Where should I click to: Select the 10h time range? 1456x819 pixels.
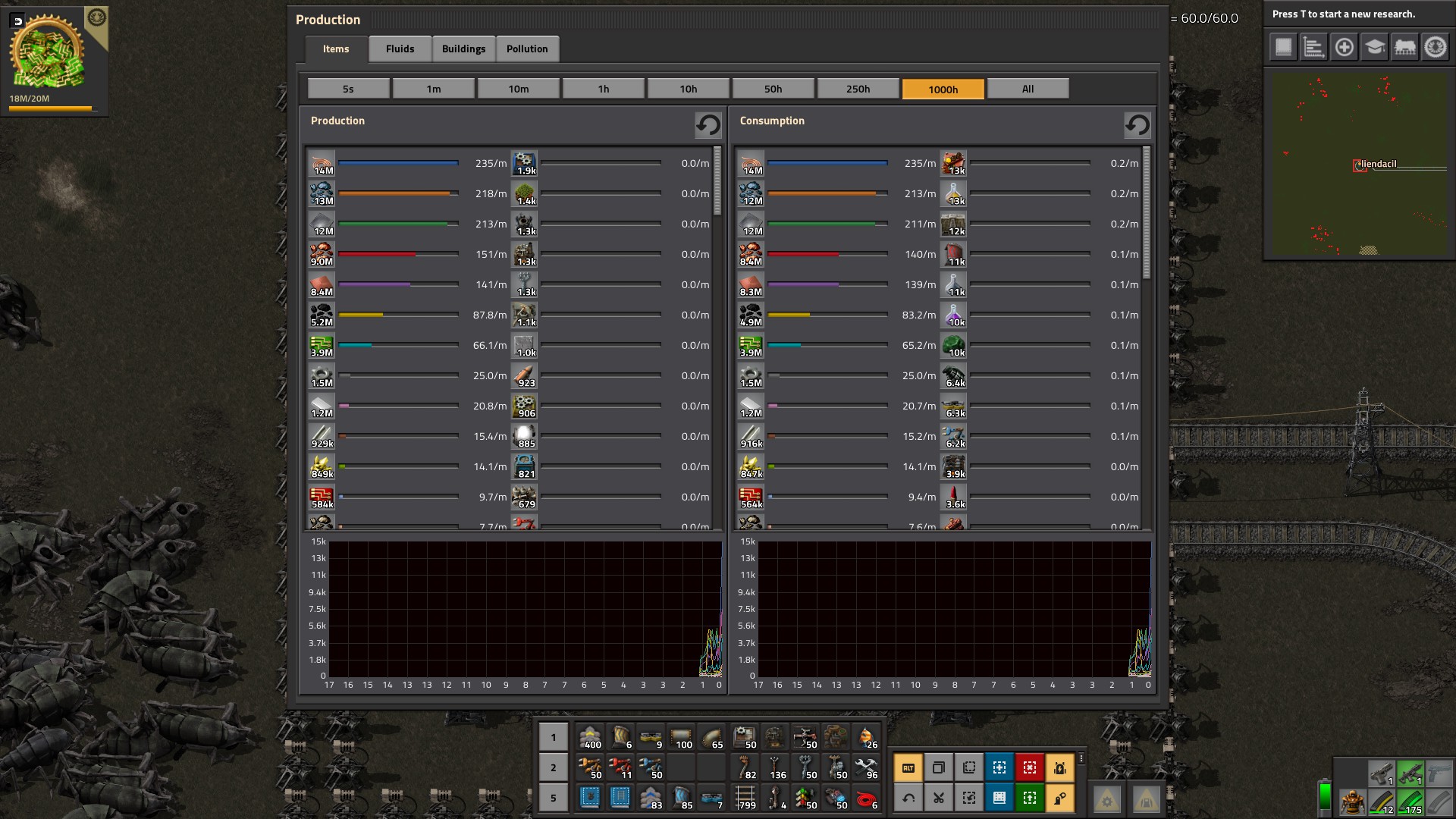point(688,89)
